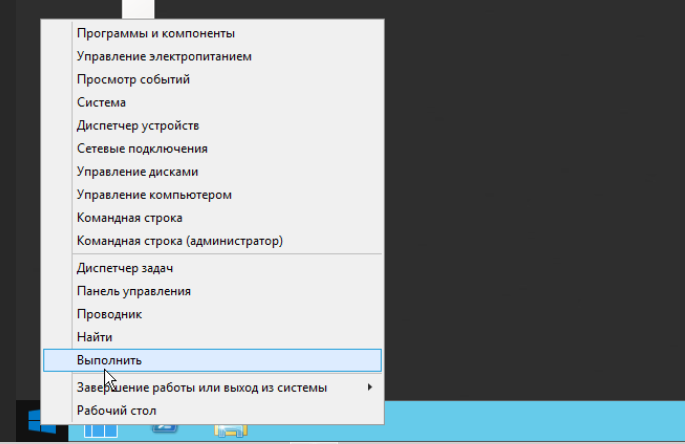The width and height of the screenshot is (685, 444).
Task: Run Командная строка (администратор)
Action: tap(180, 241)
